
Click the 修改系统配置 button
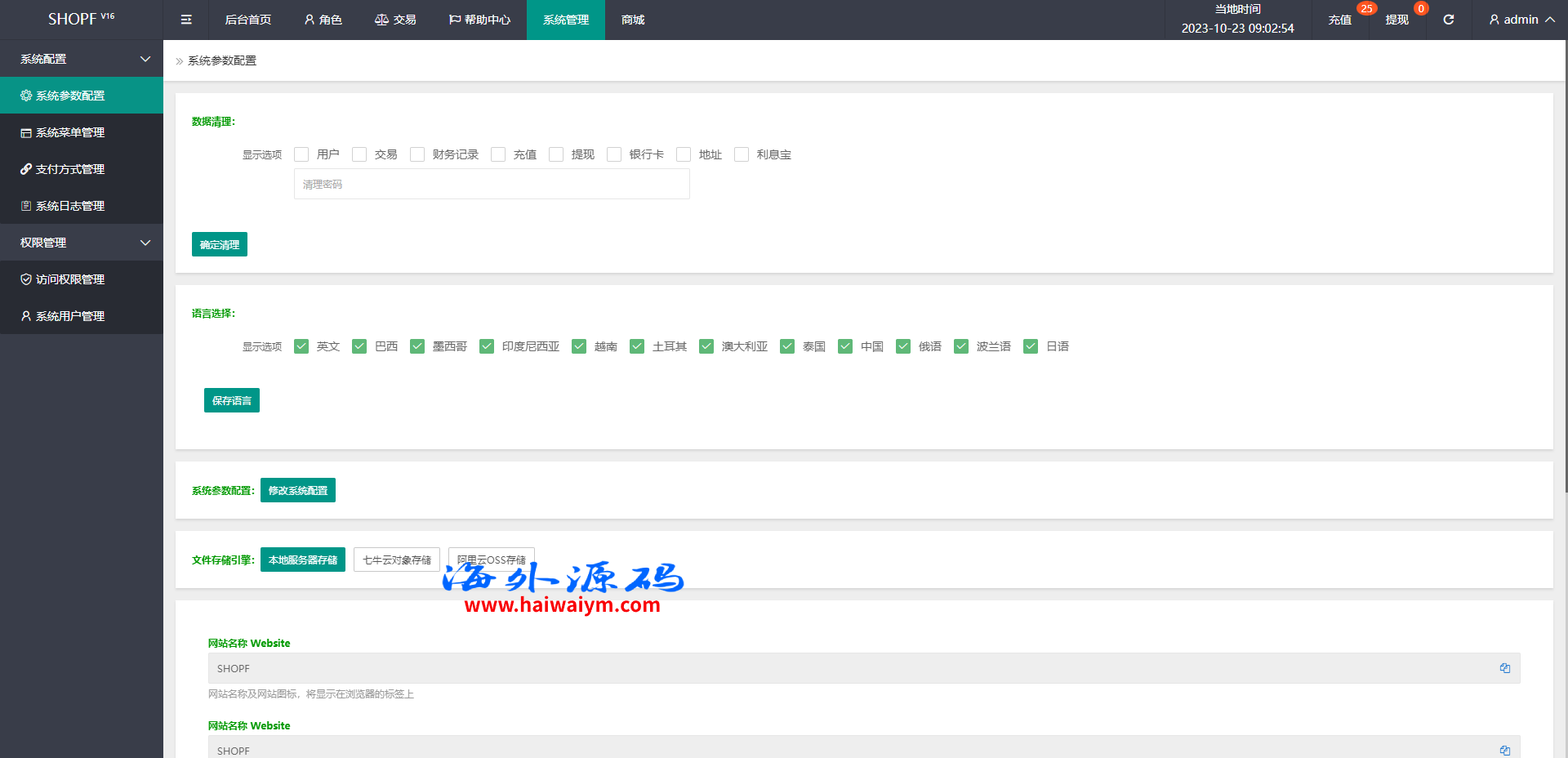point(297,490)
